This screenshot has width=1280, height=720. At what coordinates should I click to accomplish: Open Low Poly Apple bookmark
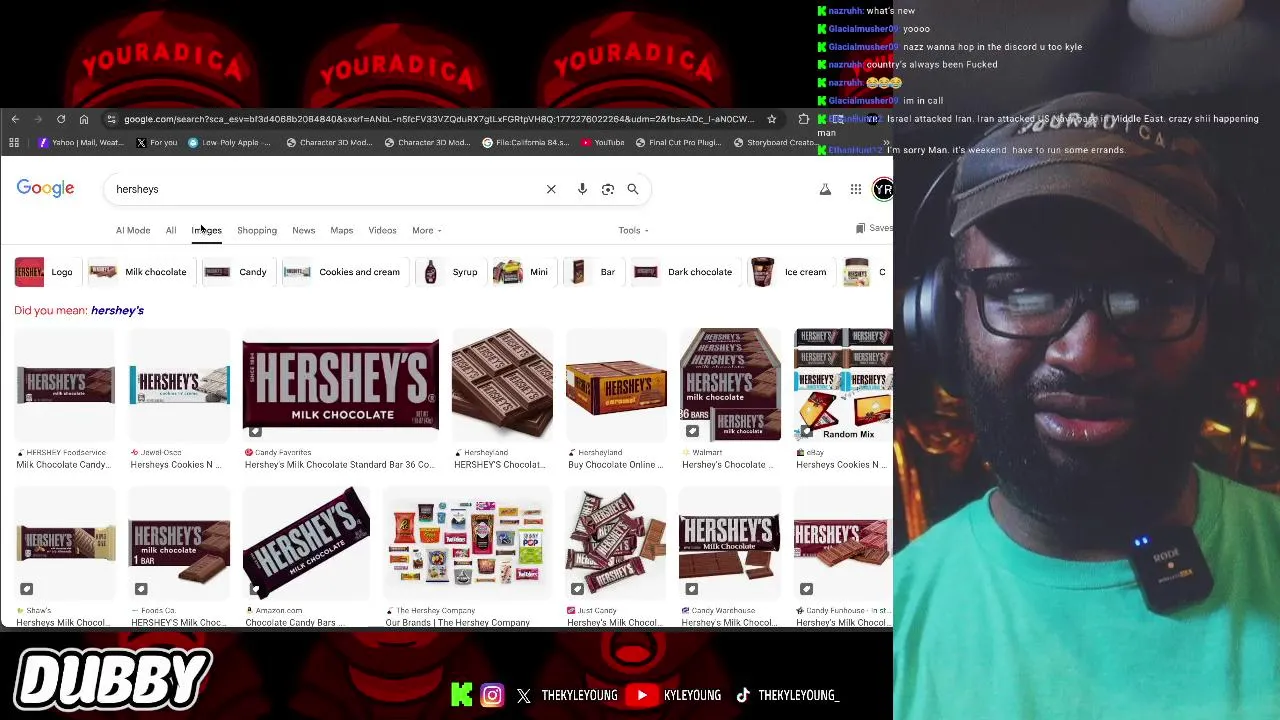coord(229,143)
